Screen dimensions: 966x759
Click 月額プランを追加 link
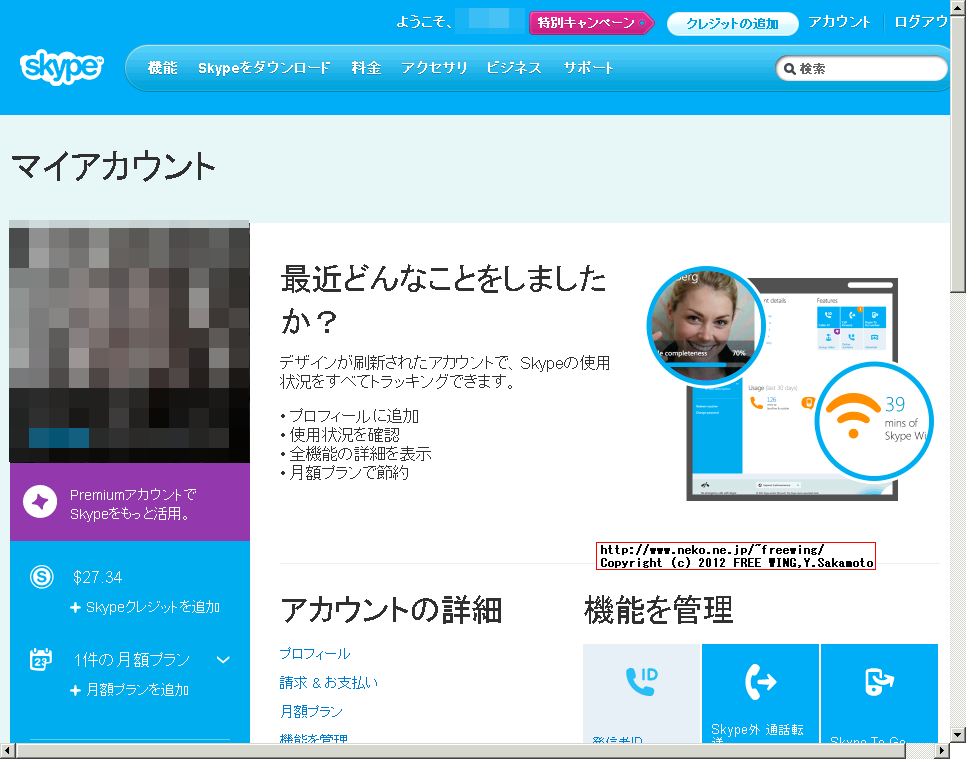click(x=137, y=690)
